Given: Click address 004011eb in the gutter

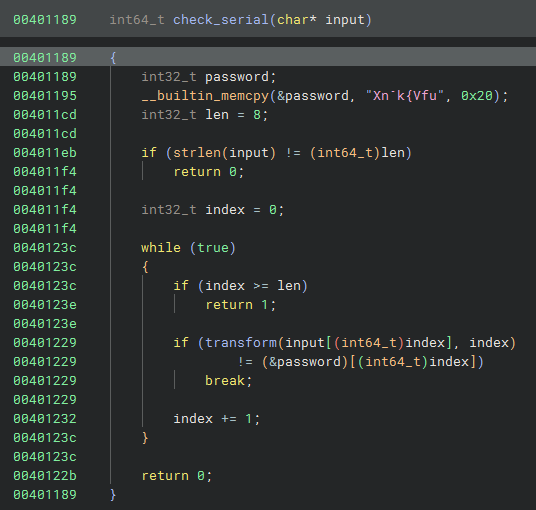Looking at the screenshot, I should [x=45, y=152].
